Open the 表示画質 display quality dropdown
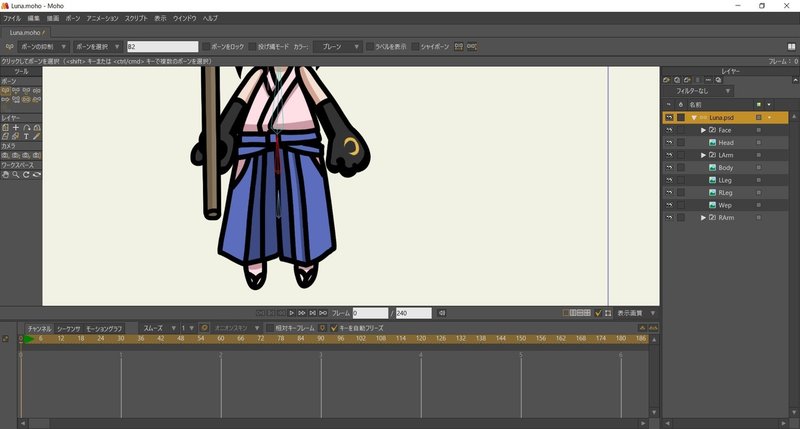 pos(636,313)
